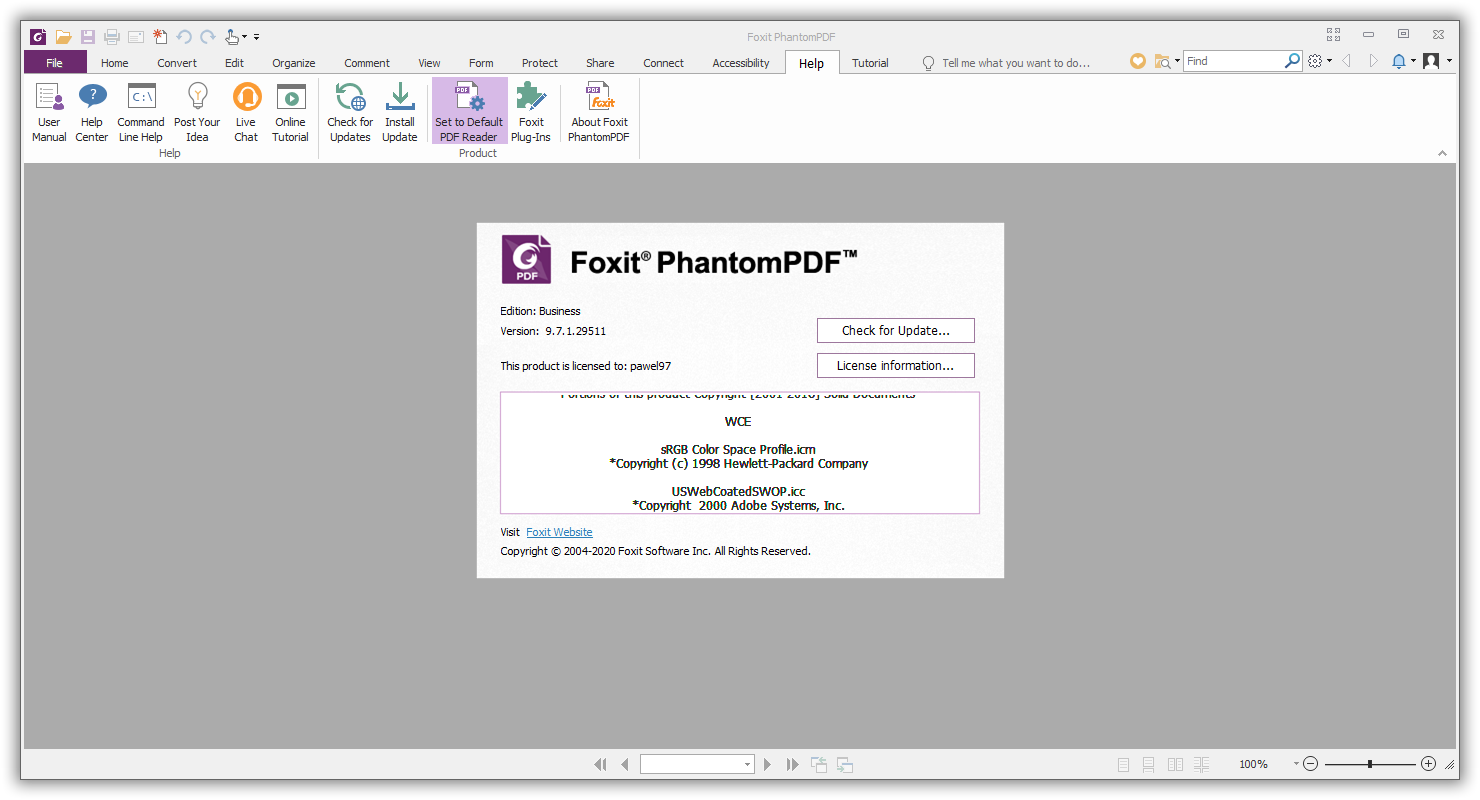Switch to the Tutorial tab
Image resolution: width=1480 pixels, height=800 pixels.
[870, 62]
